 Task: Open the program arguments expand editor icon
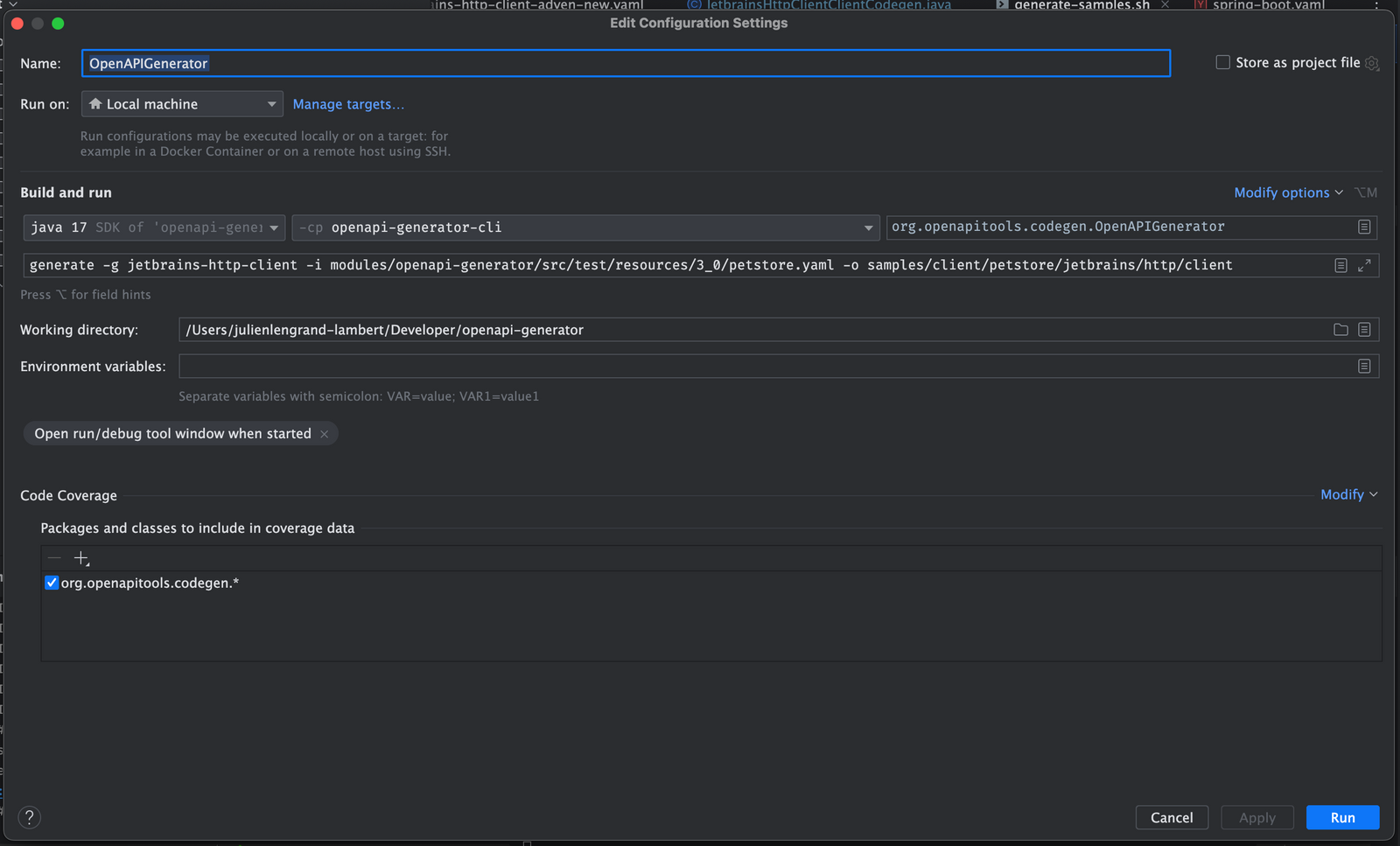pos(1365,265)
